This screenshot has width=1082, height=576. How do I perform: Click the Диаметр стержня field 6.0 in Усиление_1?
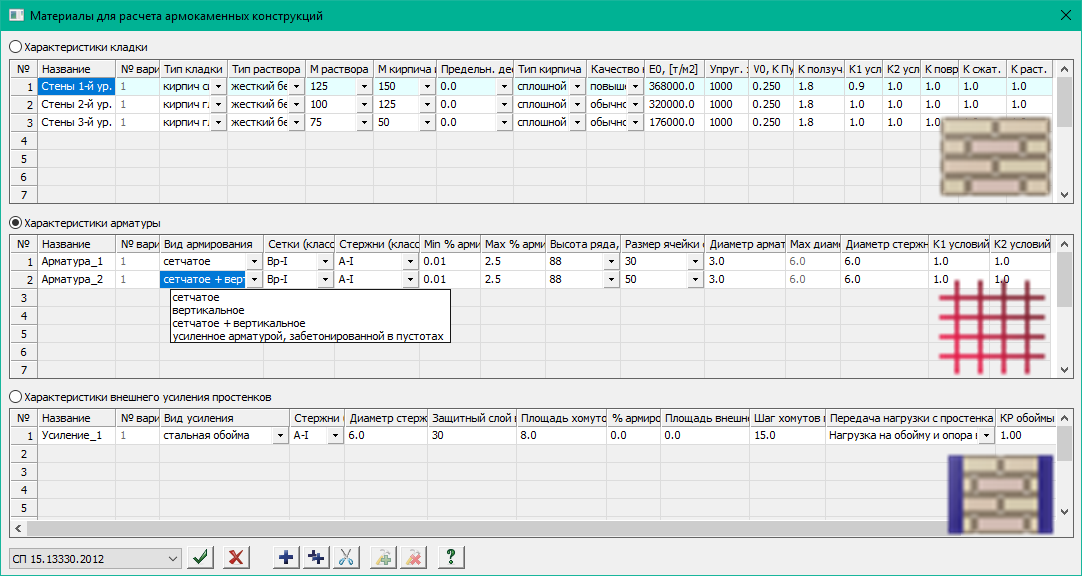pyautogui.click(x=385, y=436)
